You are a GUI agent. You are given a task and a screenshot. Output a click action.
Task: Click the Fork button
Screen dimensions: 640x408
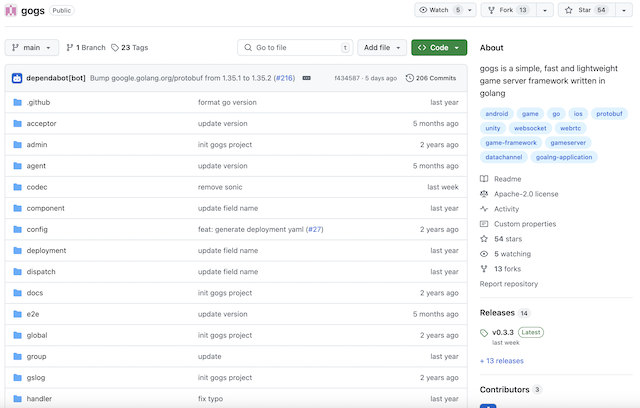509,10
